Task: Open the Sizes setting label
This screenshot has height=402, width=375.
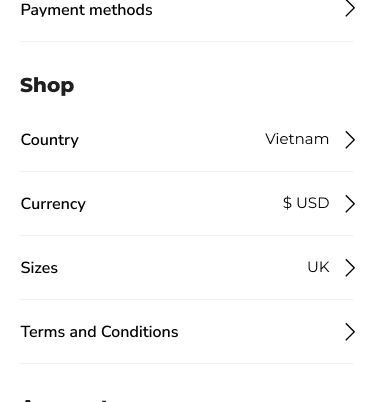Action: click(x=39, y=268)
